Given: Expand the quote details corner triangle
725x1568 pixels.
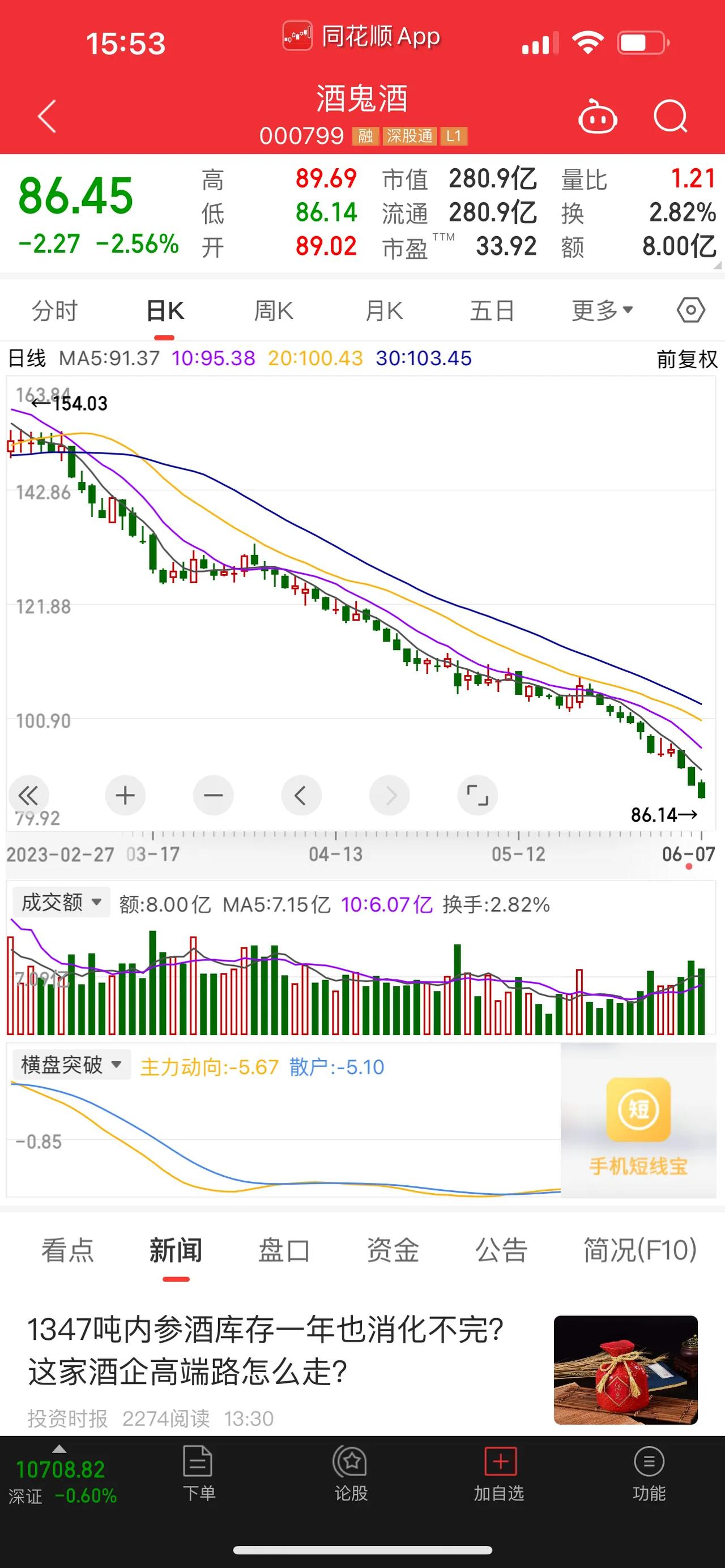Looking at the screenshot, I should click(717, 266).
